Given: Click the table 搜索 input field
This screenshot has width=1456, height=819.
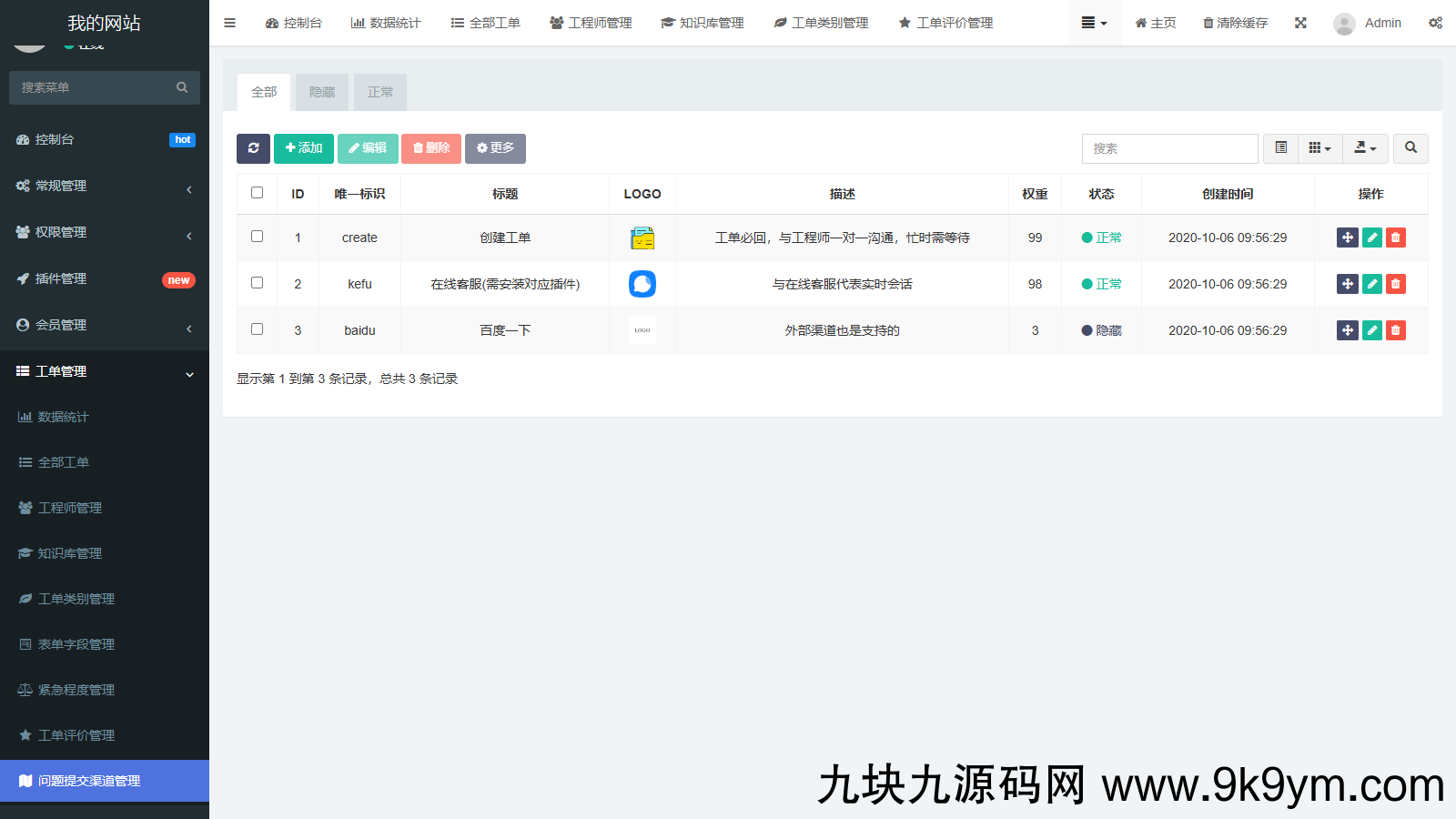Looking at the screenshot, I should point(1169,148).
